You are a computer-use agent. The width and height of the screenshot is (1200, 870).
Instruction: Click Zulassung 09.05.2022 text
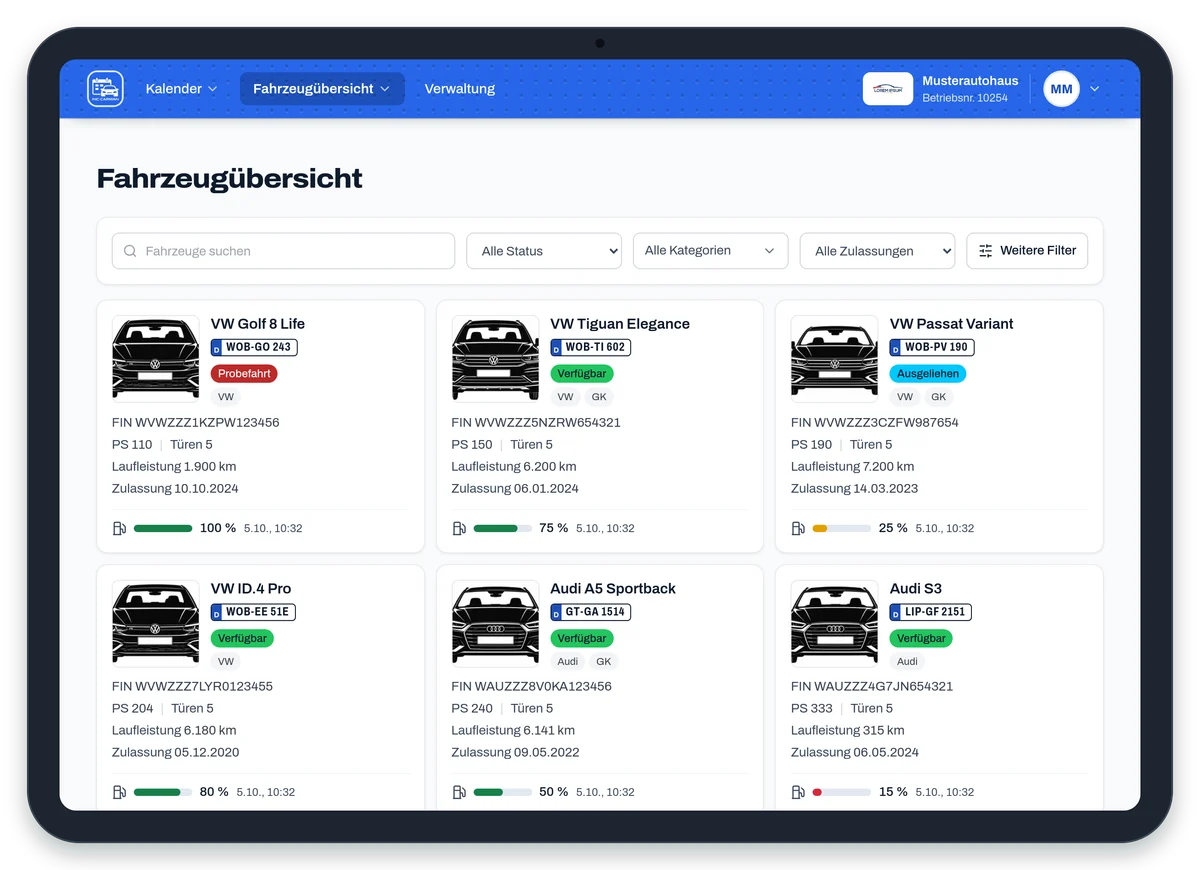pyautogui.click(x=515, y=753)
